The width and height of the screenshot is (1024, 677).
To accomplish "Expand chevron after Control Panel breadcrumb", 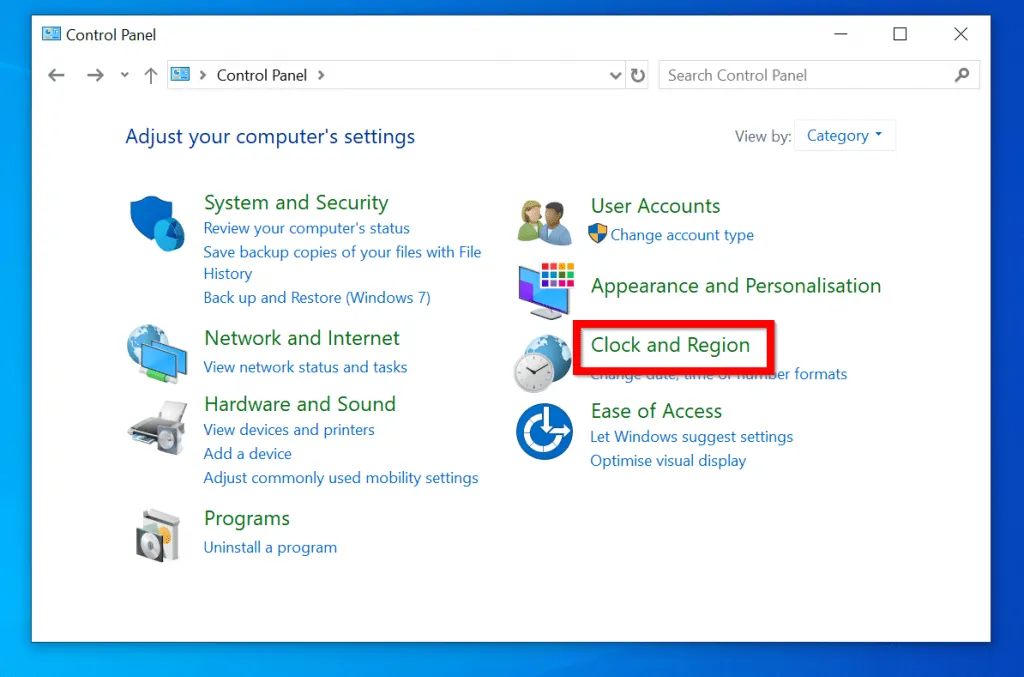I will [321, 75].
